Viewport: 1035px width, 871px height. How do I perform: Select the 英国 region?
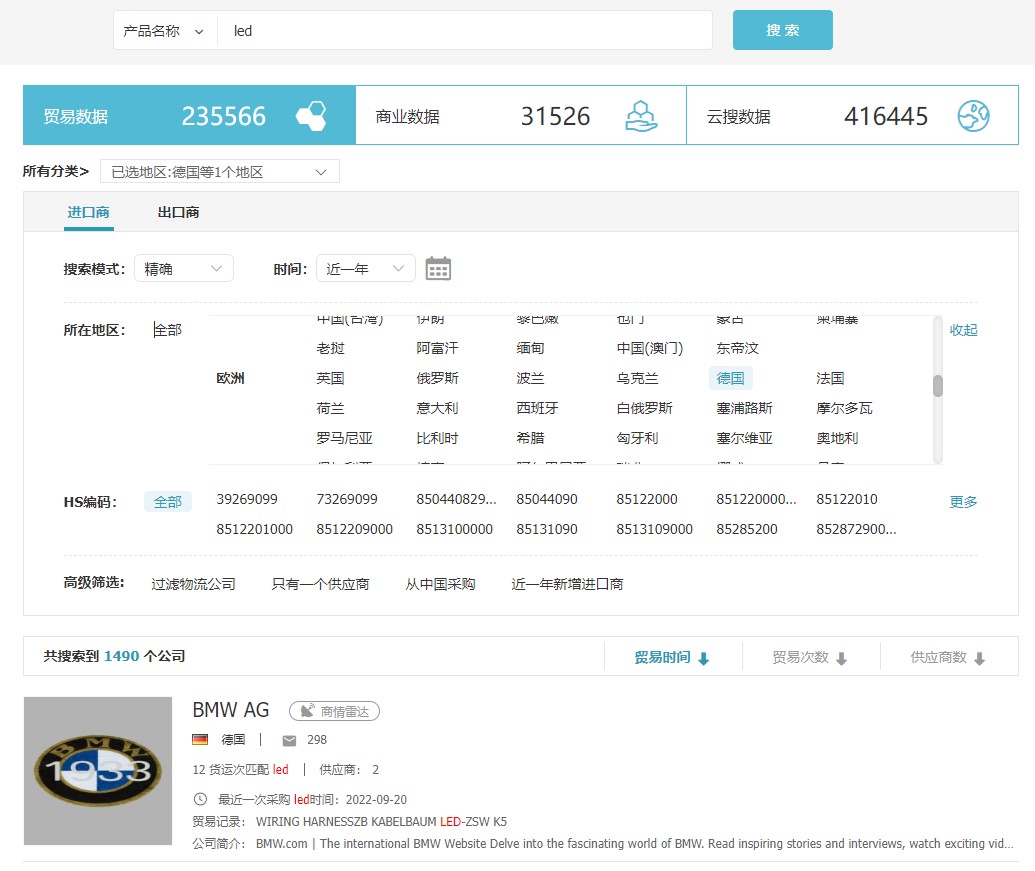point(330,378)
